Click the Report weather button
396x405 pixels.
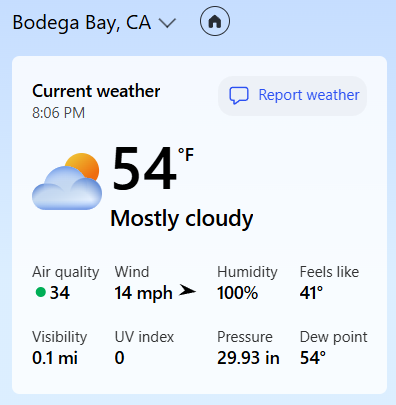tap(292, 96)
